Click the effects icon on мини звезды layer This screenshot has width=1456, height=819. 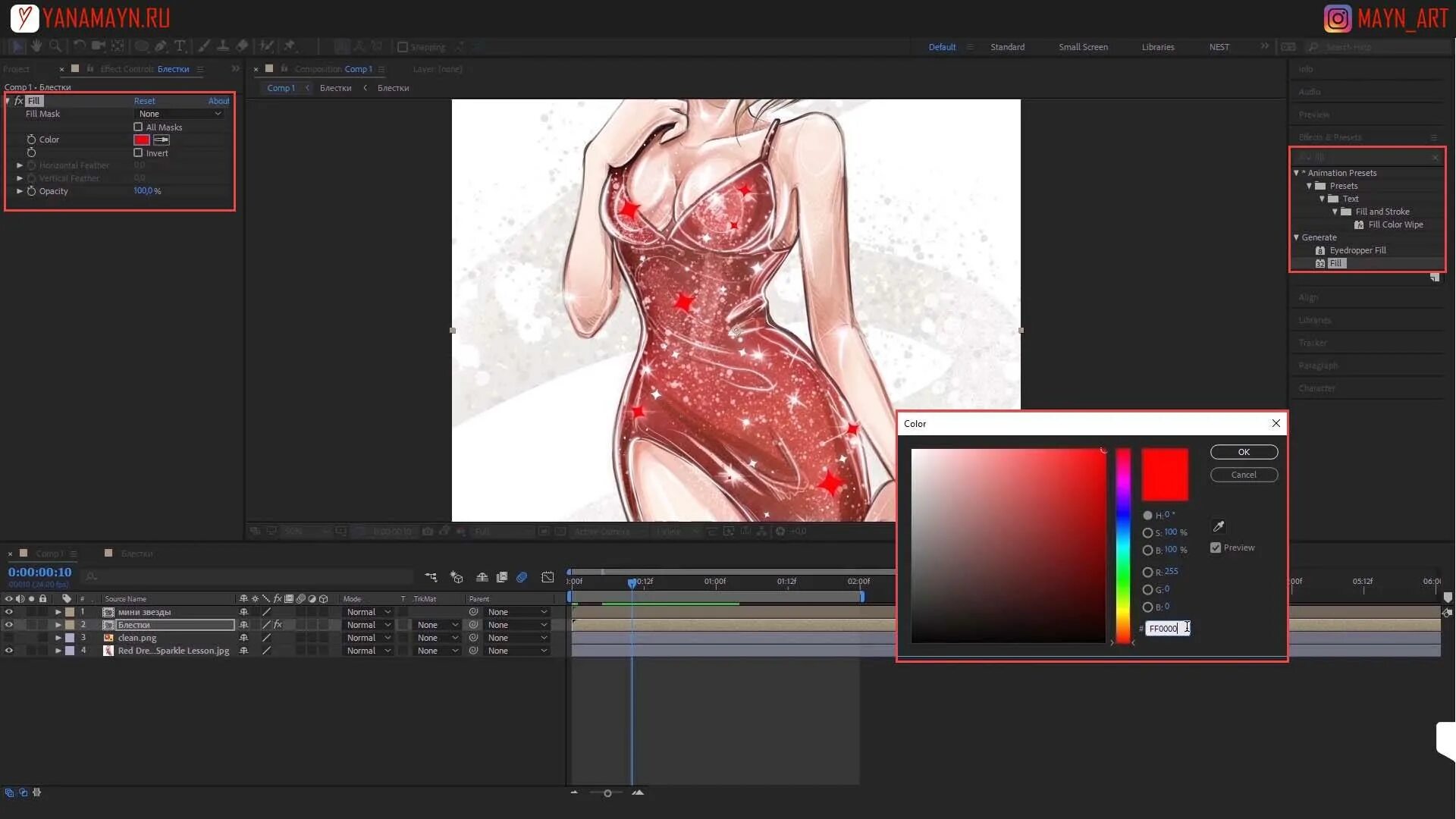(x=277, y=611)
